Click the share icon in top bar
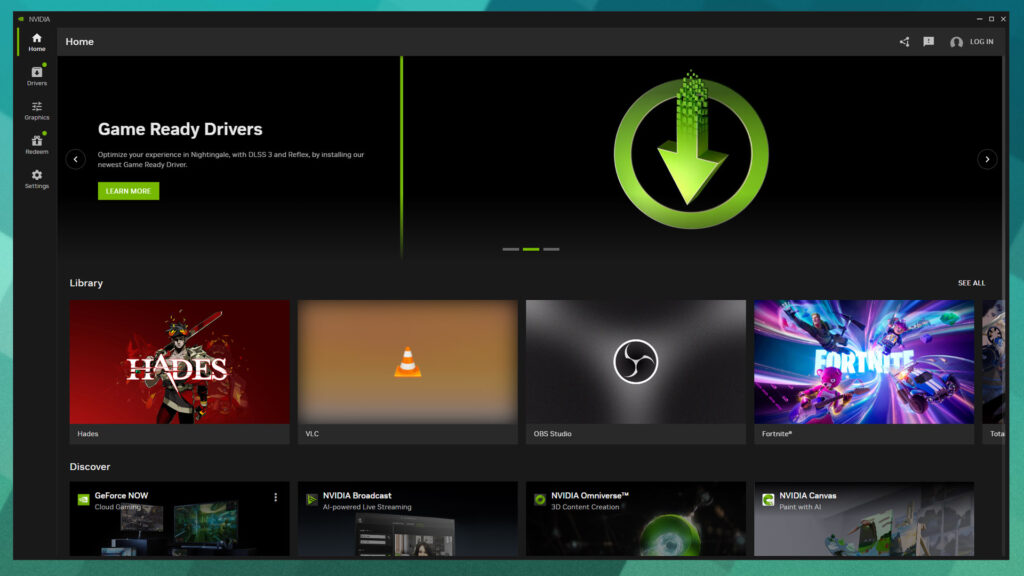The height and width of the screenshot is (576, 1024). (904, 42)
